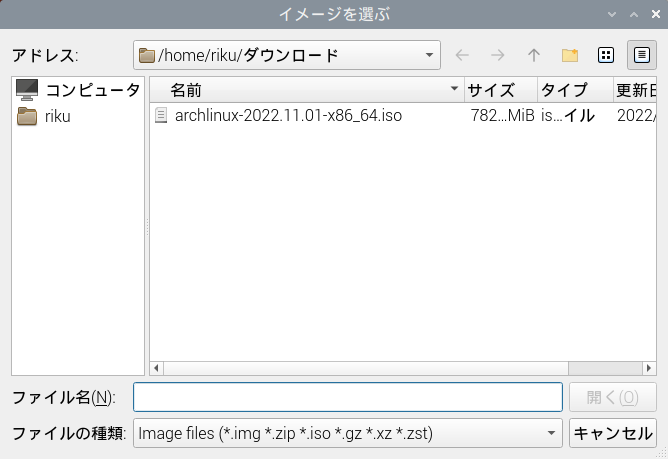This screenshot has width=668, height=459.
Task: Click the ファイル名 input field
Action: [348, 397]
